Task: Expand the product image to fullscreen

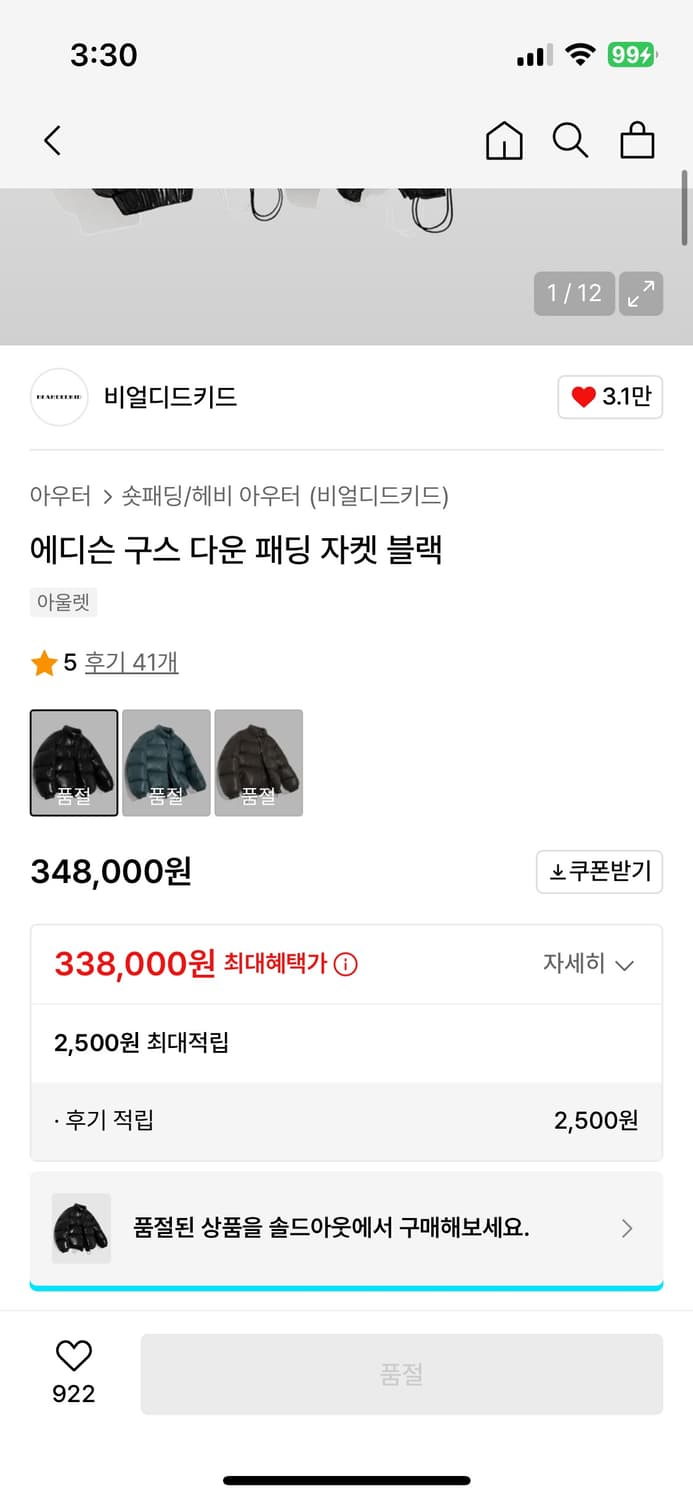Action: (641, 293)
